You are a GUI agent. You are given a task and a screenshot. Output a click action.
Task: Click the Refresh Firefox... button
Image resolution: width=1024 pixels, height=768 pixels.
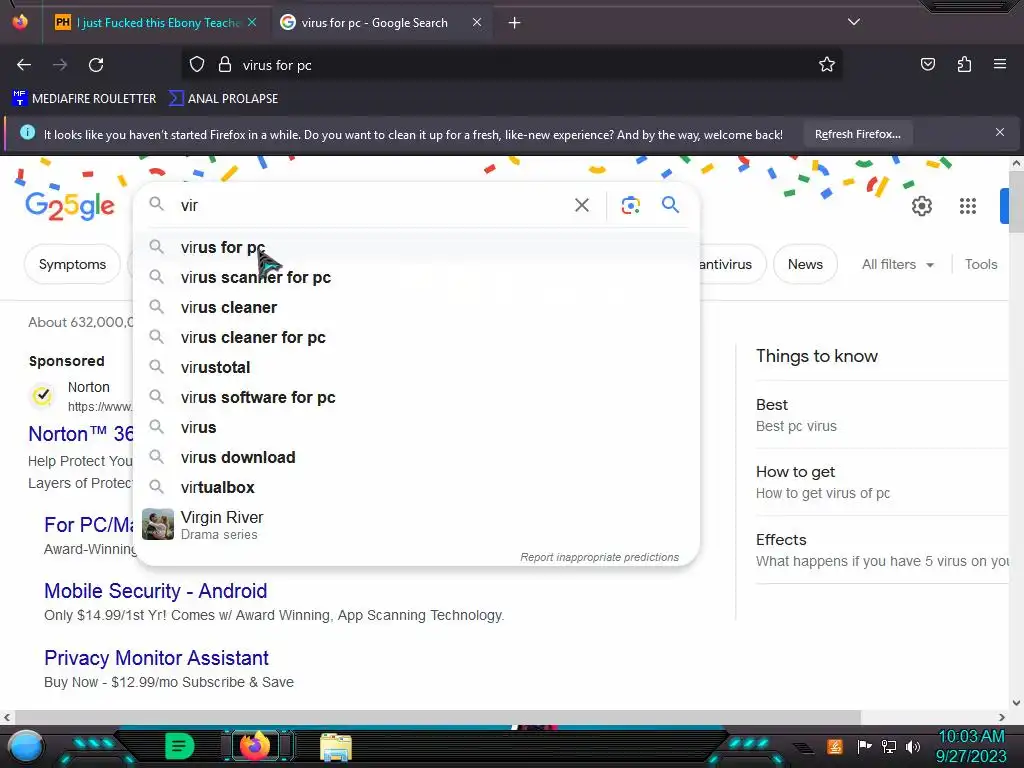pos(857,135)
